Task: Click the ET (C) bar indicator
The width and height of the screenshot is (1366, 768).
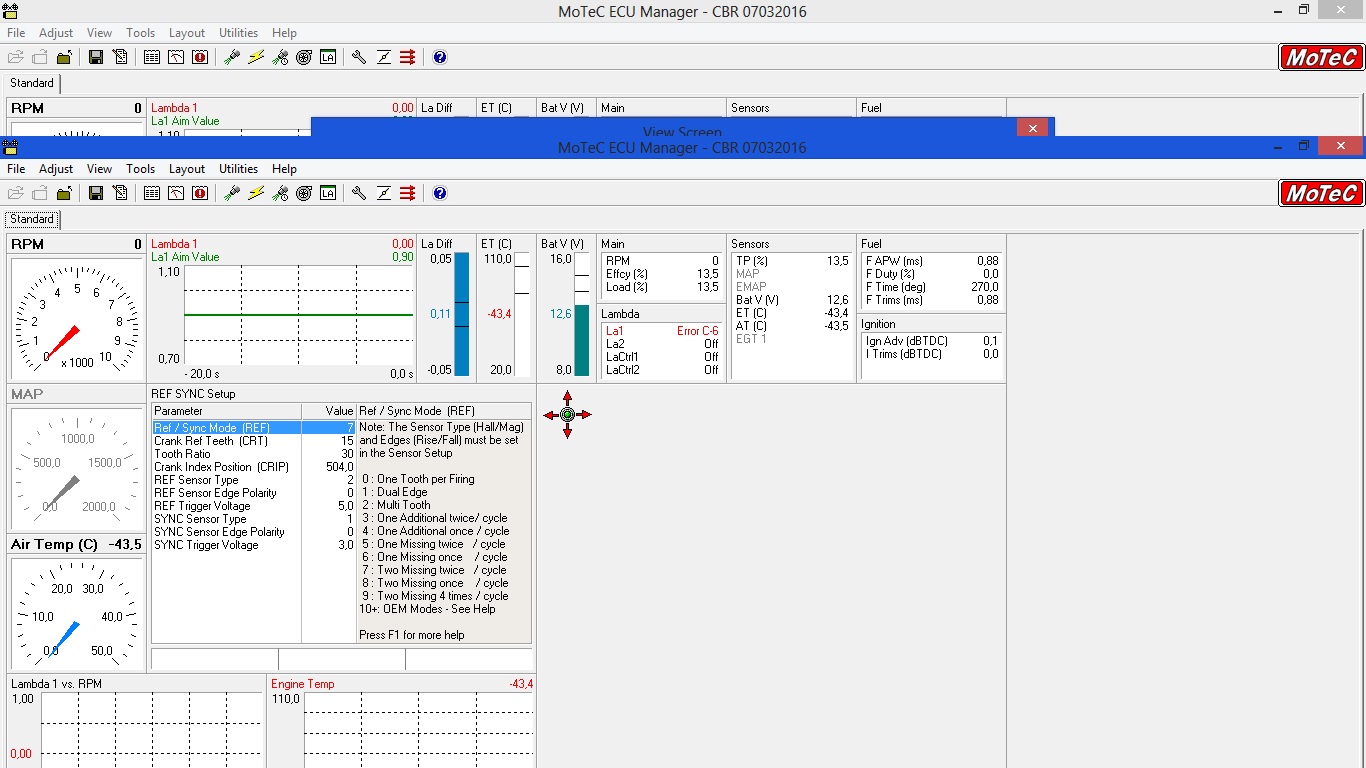Action: [523, 314]
